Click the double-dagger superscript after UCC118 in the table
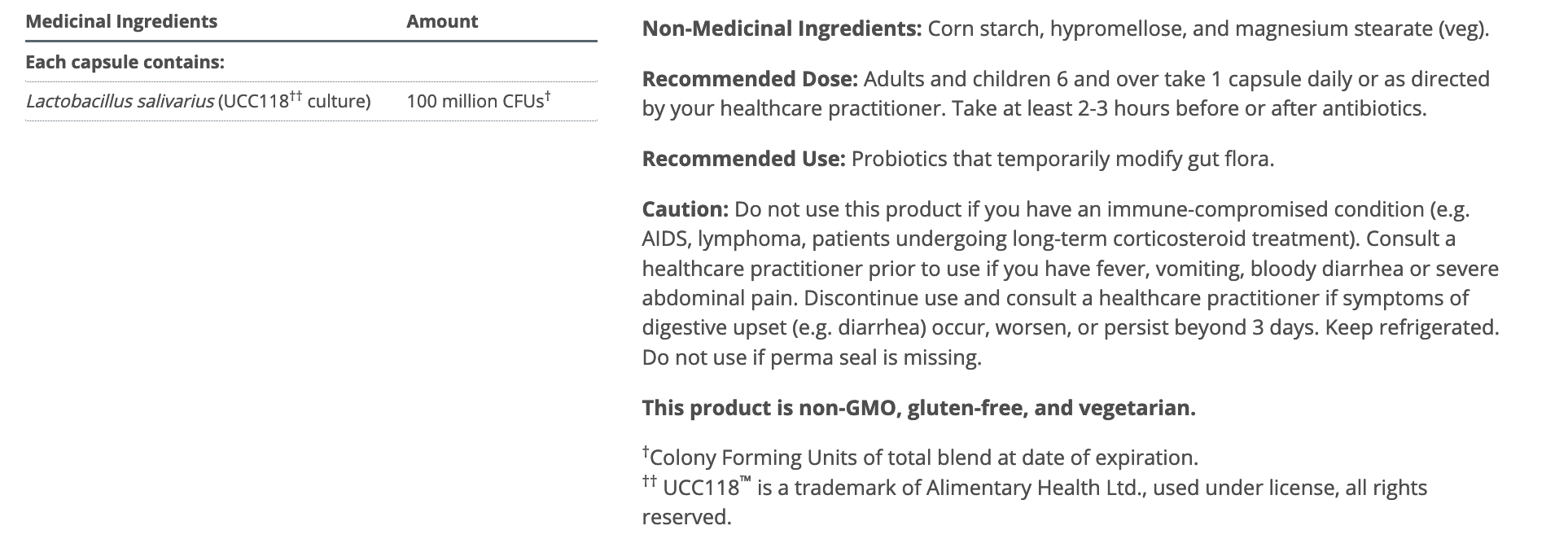The image size is (1568, 552). pyautogui.click(x=296, y=96)
